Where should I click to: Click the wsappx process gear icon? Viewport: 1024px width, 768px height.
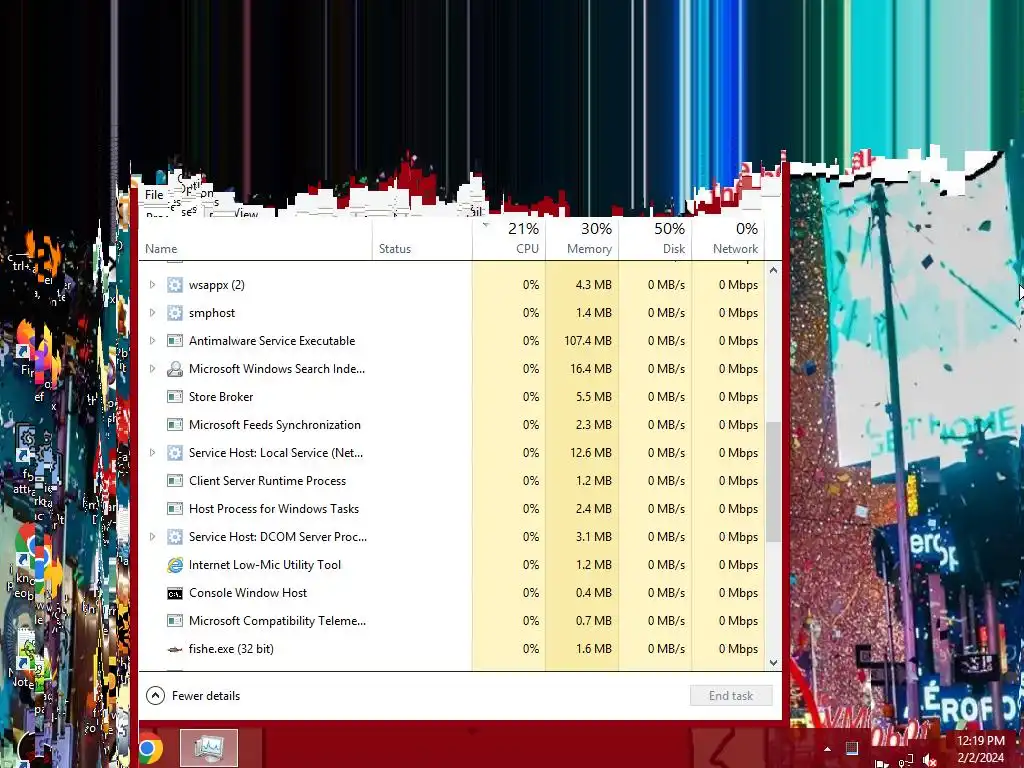(x=174, y=285)
